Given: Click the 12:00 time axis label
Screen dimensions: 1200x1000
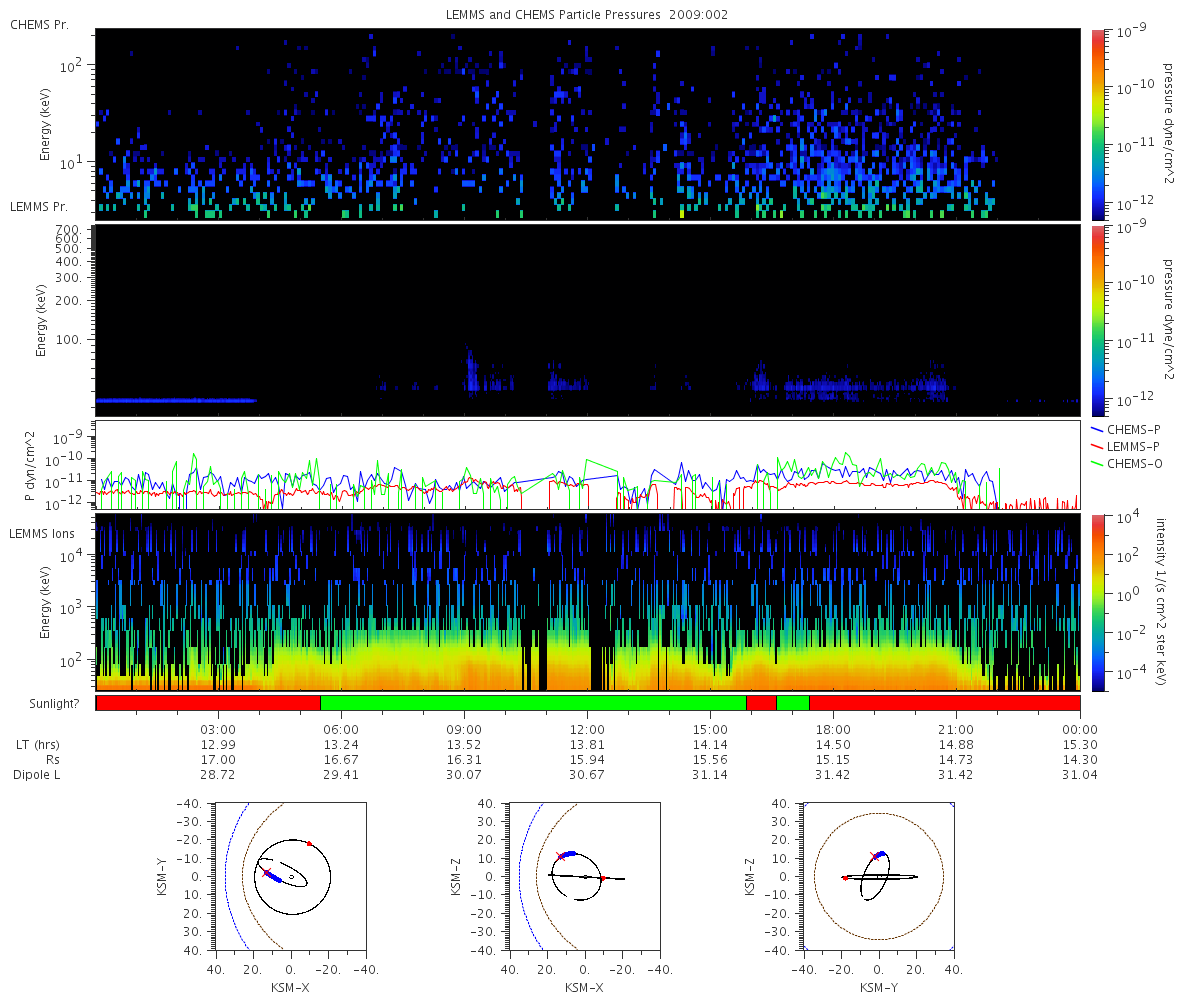Looking at the screenshot, I should 587,729.
